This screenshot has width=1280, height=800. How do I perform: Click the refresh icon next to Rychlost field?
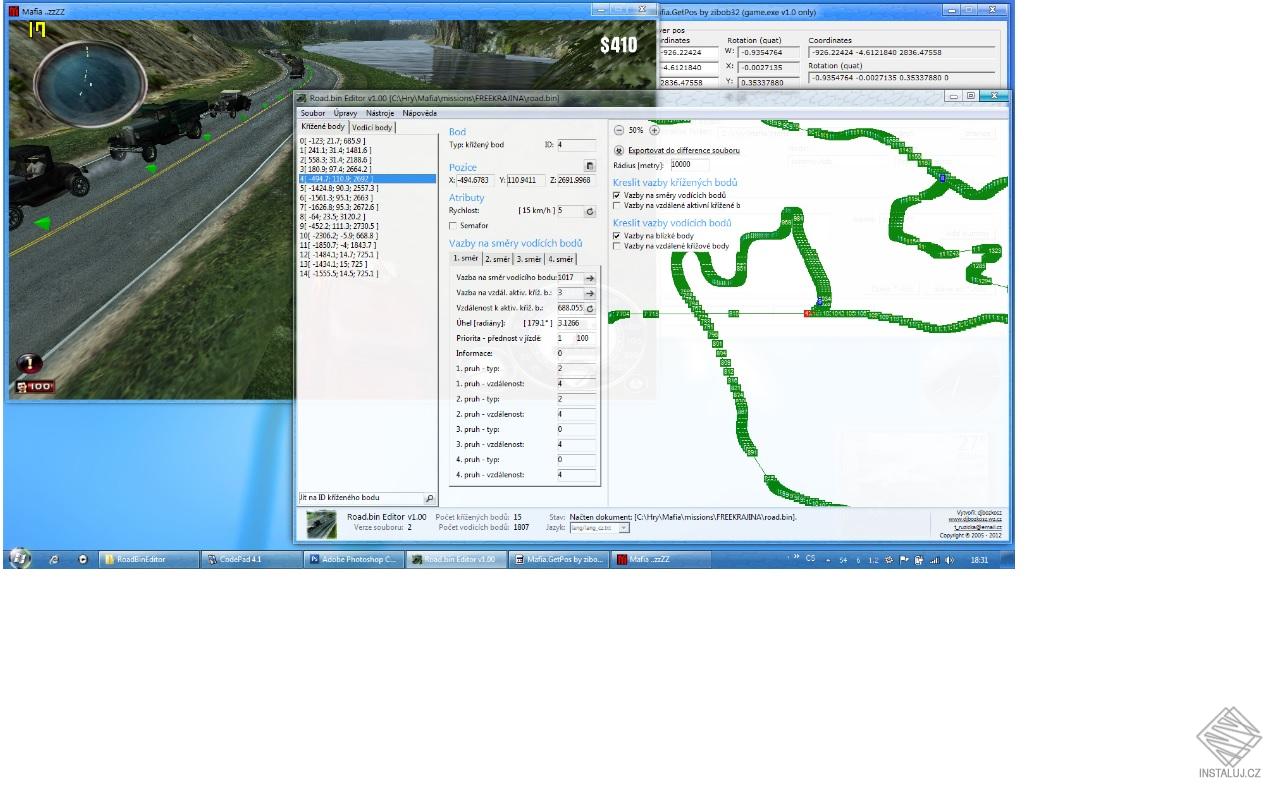point(589,211)
